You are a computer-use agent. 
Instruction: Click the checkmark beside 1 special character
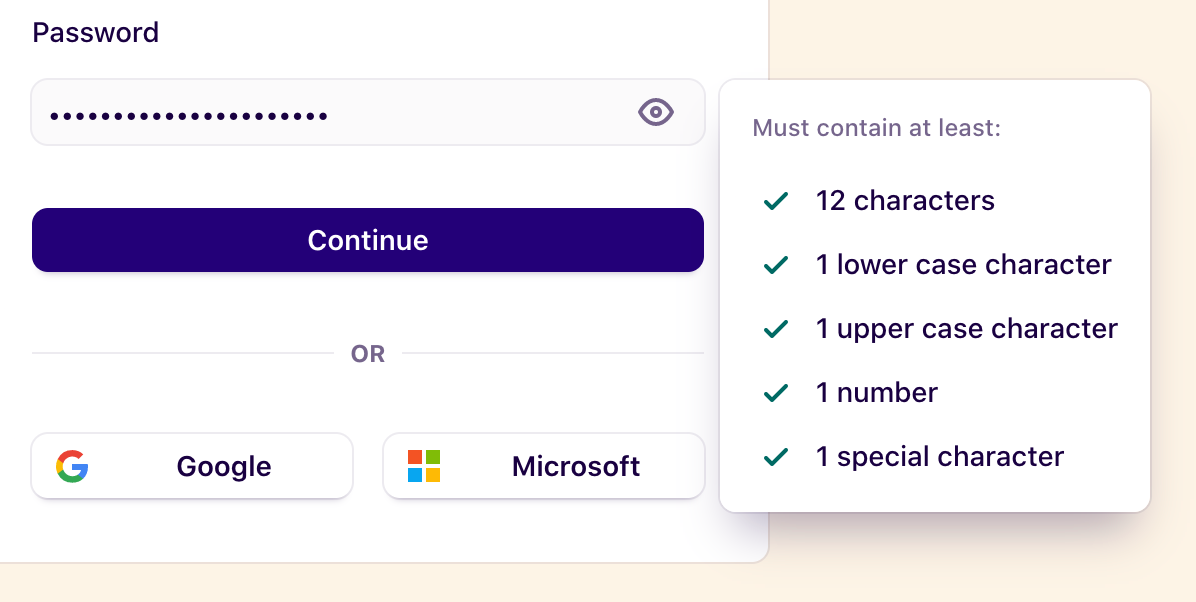pos(775,456)
